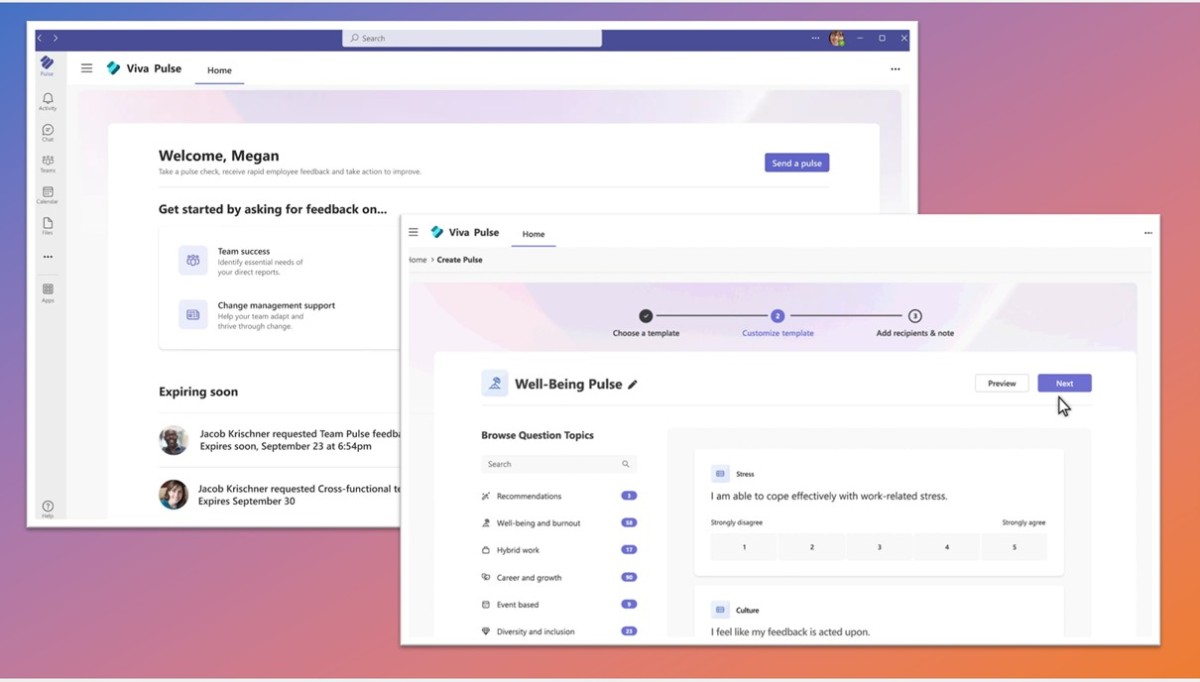This screenshot has height=682, width=1200.
Task: Open the title bar settings ellipsis menu
Action: coord(816,38)
